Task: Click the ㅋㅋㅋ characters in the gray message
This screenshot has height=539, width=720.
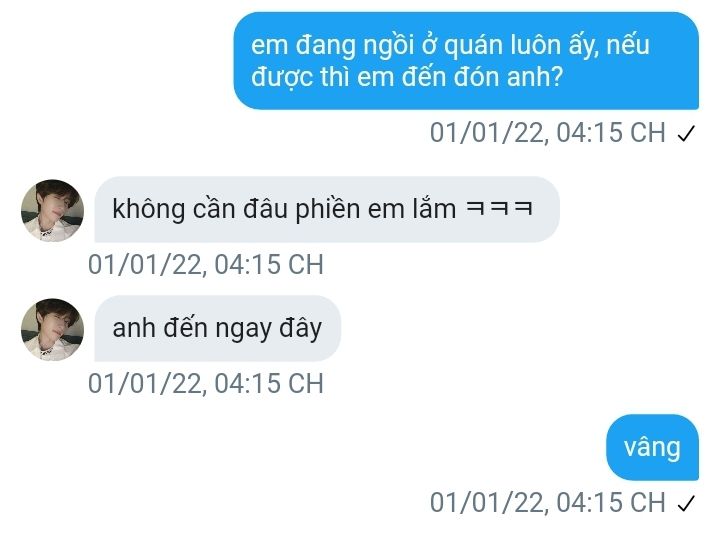Action: 499,208
